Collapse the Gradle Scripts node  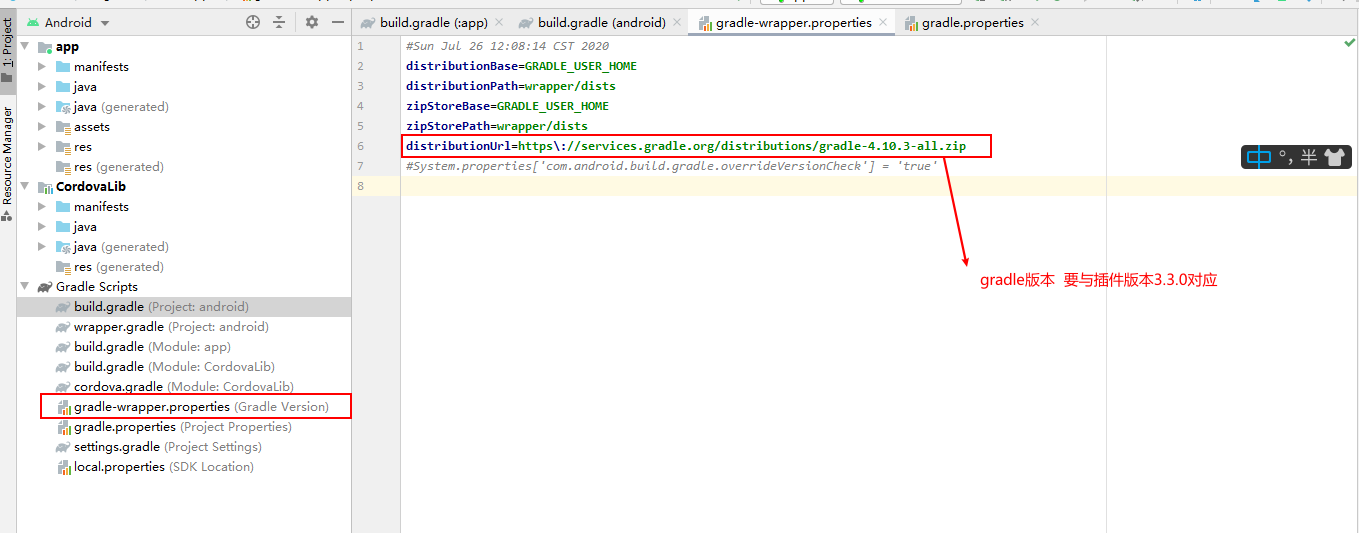click(x=25, y=287)
